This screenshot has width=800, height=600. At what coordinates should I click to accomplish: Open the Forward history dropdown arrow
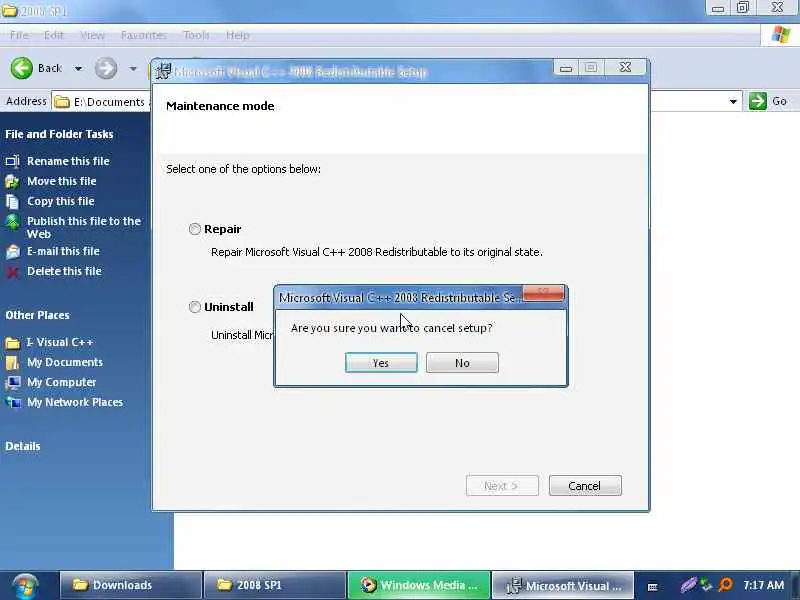pyautogui.click(x=133, y=68)
